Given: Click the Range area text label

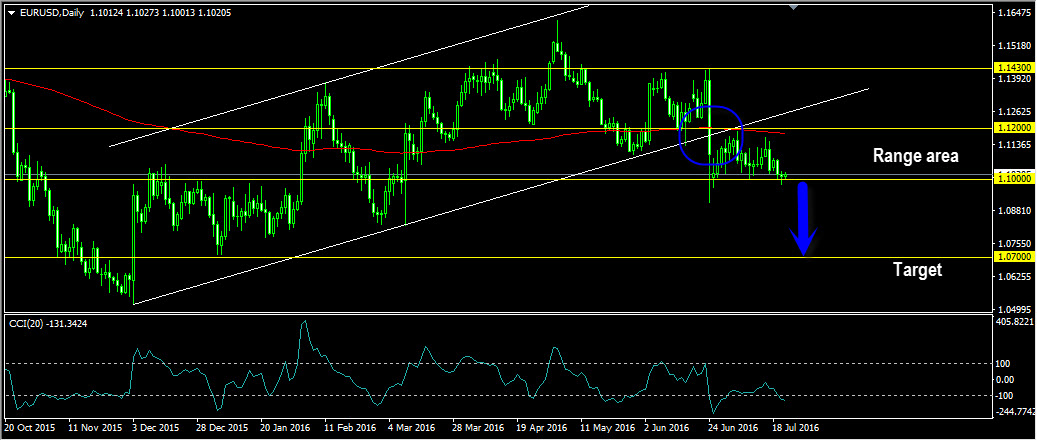Looking at the screenshot, I should tap(915, 156).
